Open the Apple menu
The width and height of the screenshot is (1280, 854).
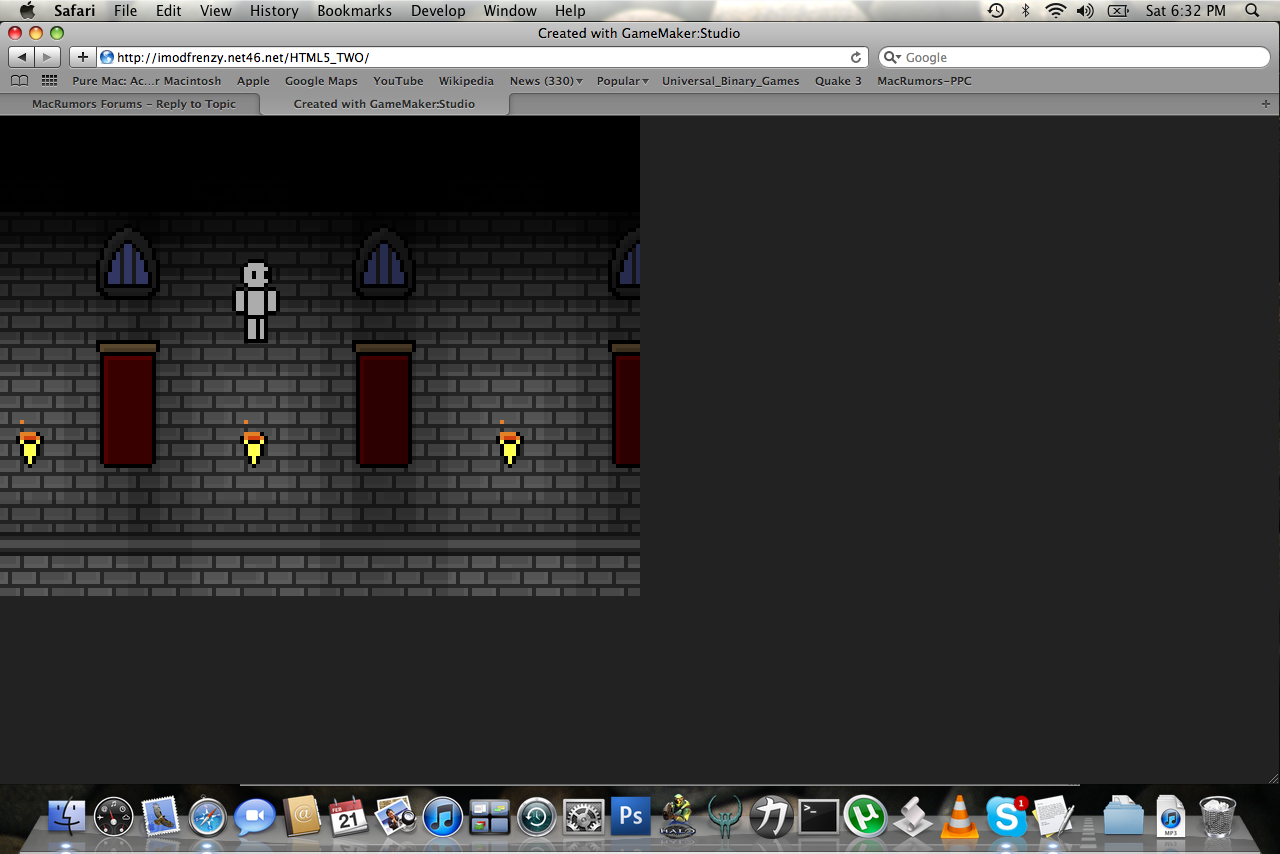point(27,11)
